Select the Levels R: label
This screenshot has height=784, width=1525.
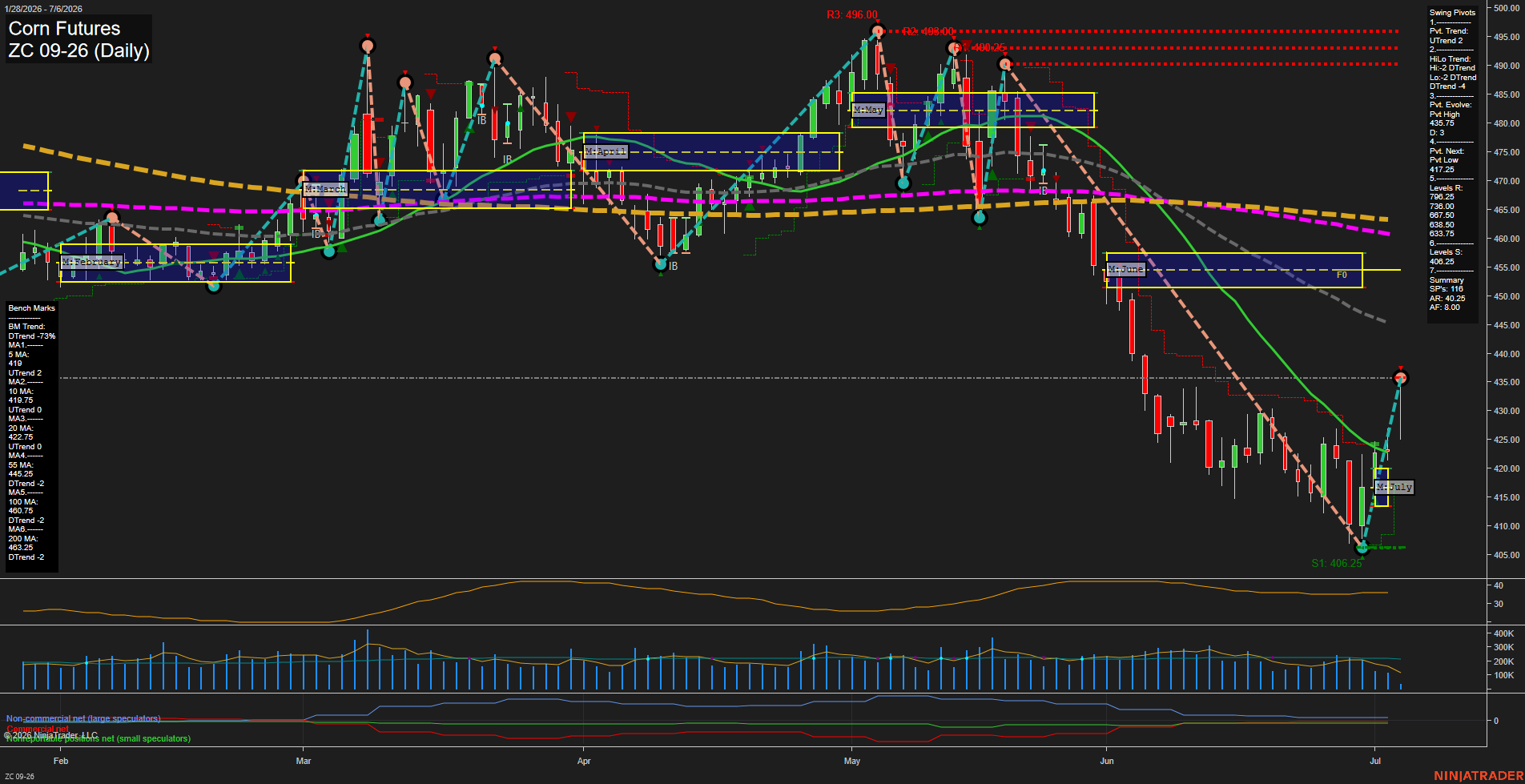tap(1446, 188)
